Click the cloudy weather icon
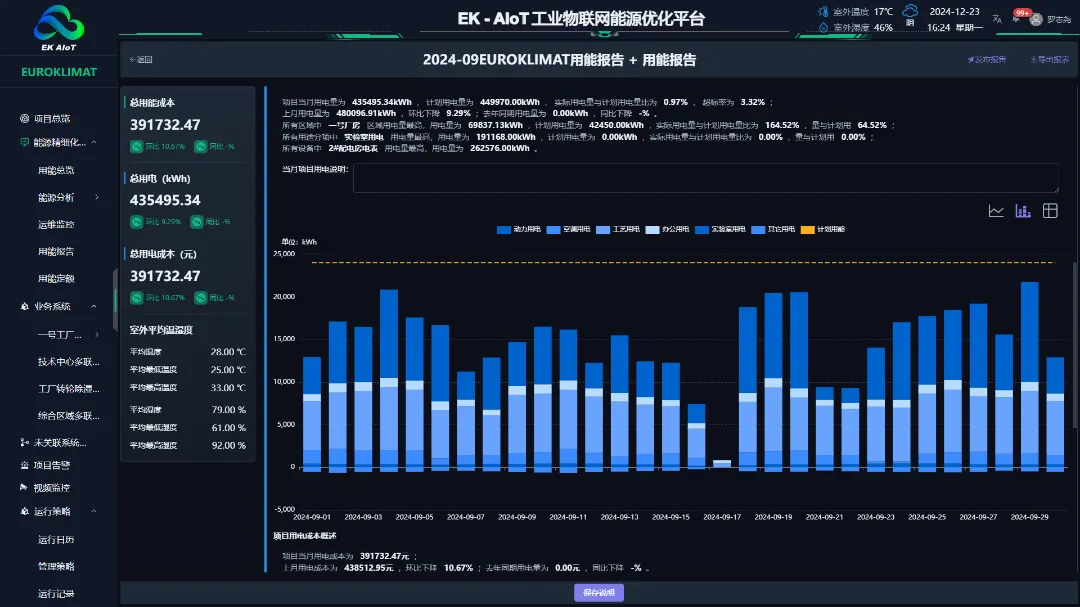This screenshot has height=607, width=1080. pyautogui.click(x=910, y=14)
